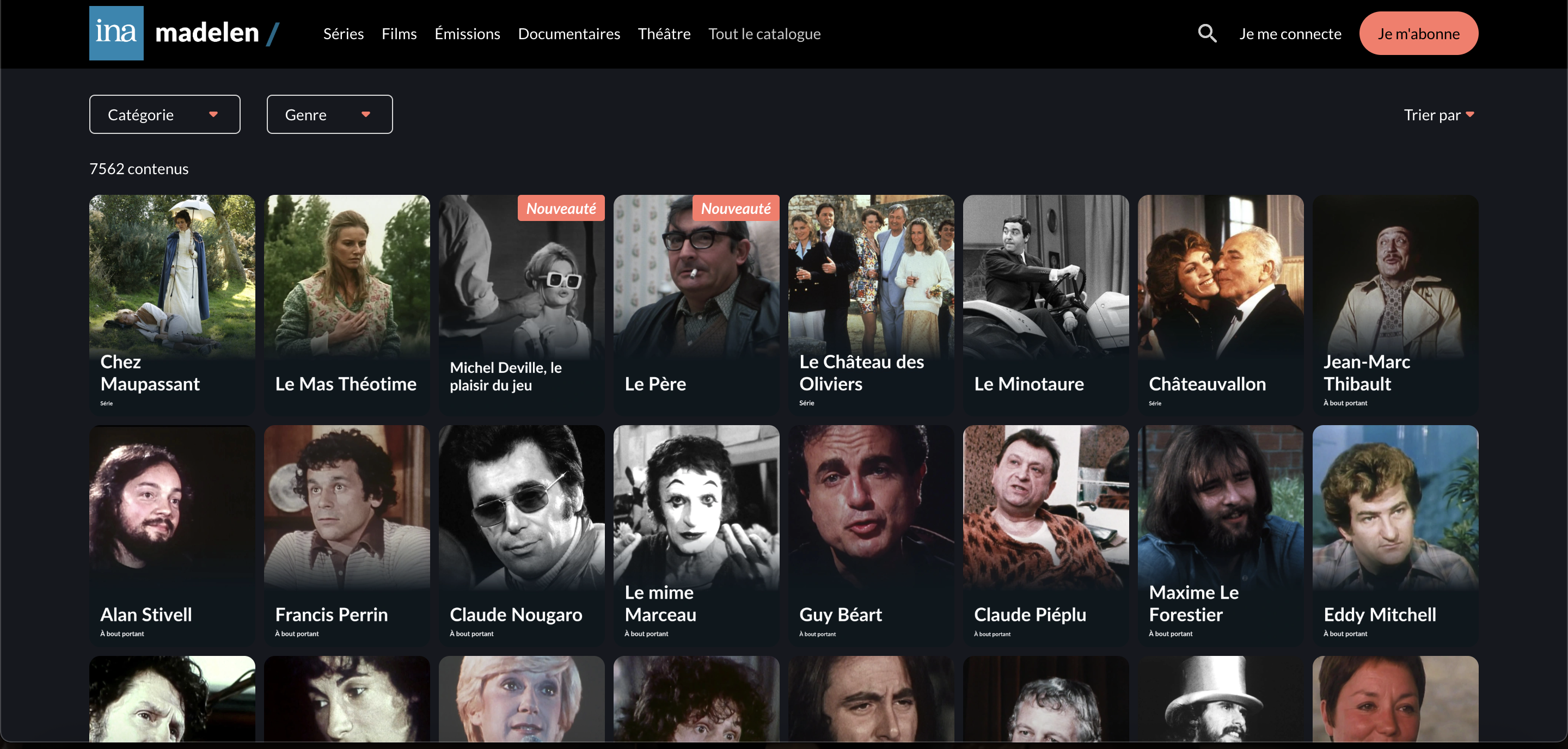Open Claude Nougaro card

[522, 536]
